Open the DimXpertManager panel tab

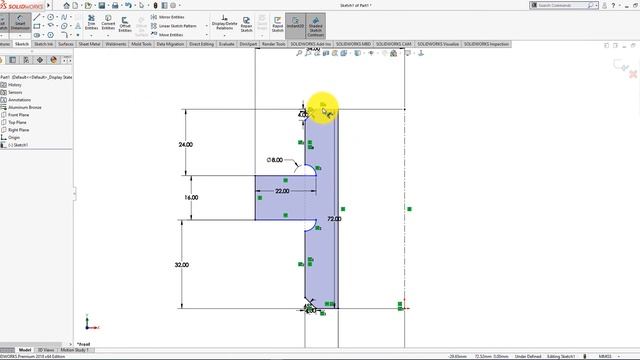40,60
